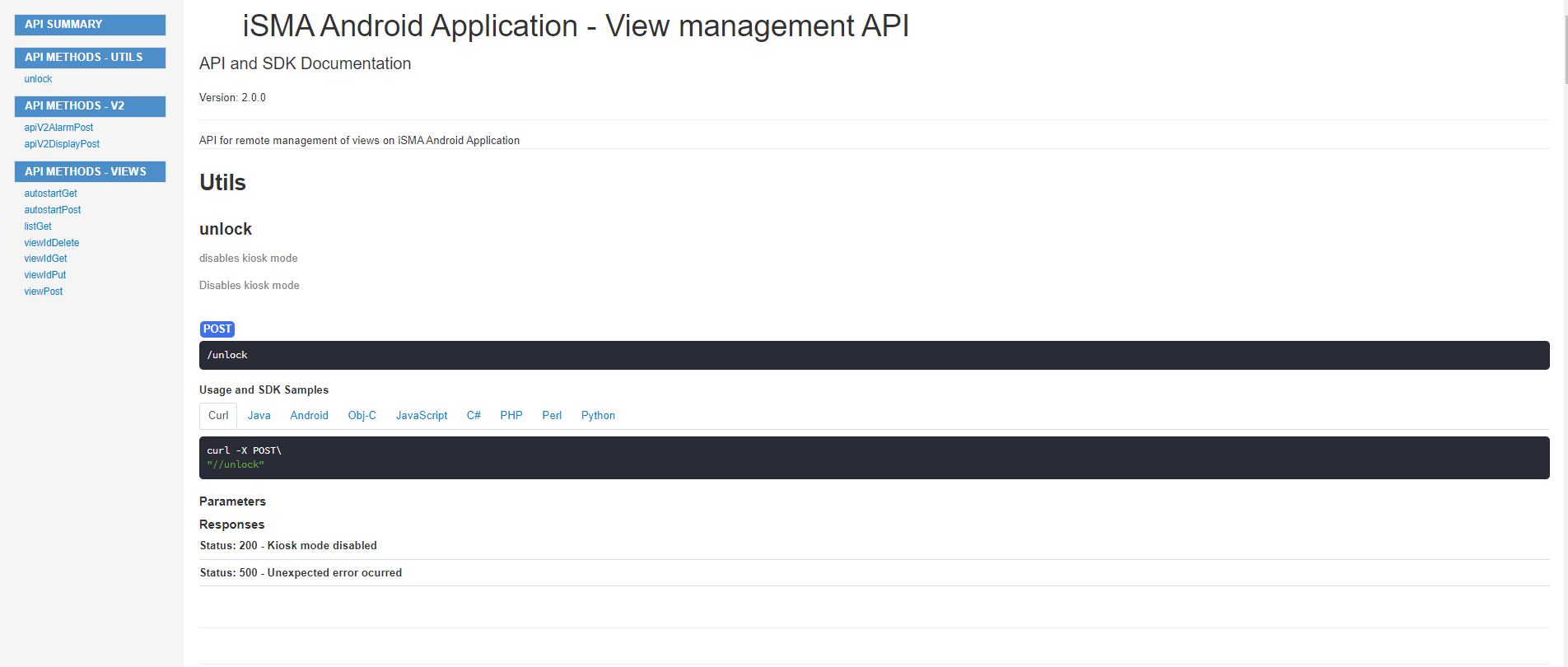Select listGet from the sidebar
Screen dimensions: 1568x667
(38, 226)
